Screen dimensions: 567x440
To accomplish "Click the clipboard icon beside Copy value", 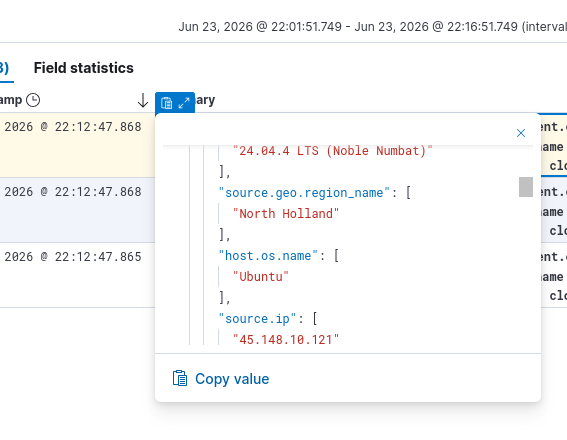I will pyautogui.click(x=180, y=378).
